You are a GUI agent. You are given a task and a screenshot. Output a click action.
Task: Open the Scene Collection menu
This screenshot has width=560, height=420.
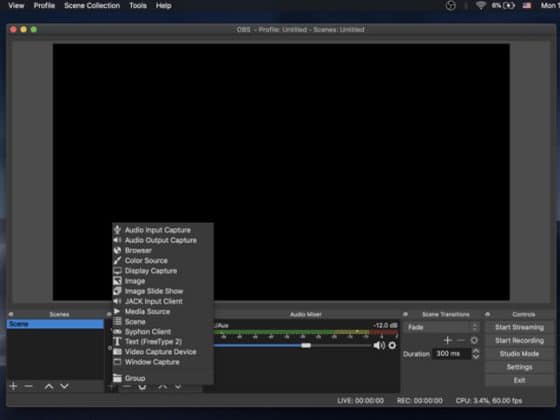click(x=92, y=5)
